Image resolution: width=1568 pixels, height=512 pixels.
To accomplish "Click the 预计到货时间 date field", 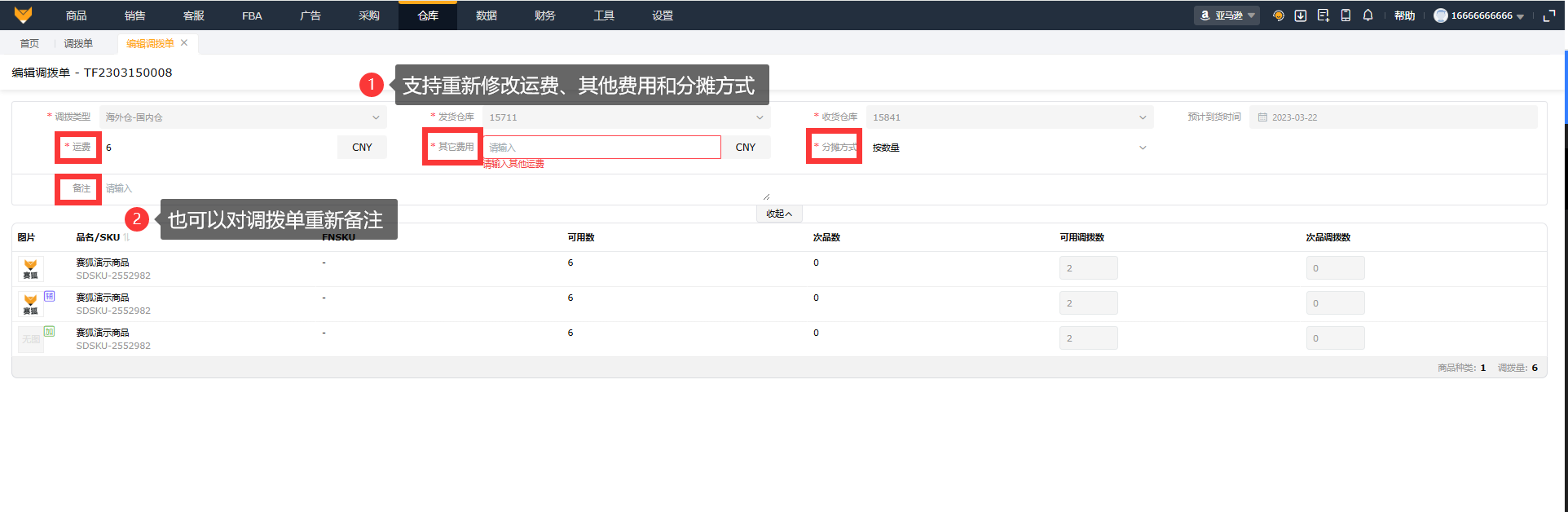I will point(1393,117).
